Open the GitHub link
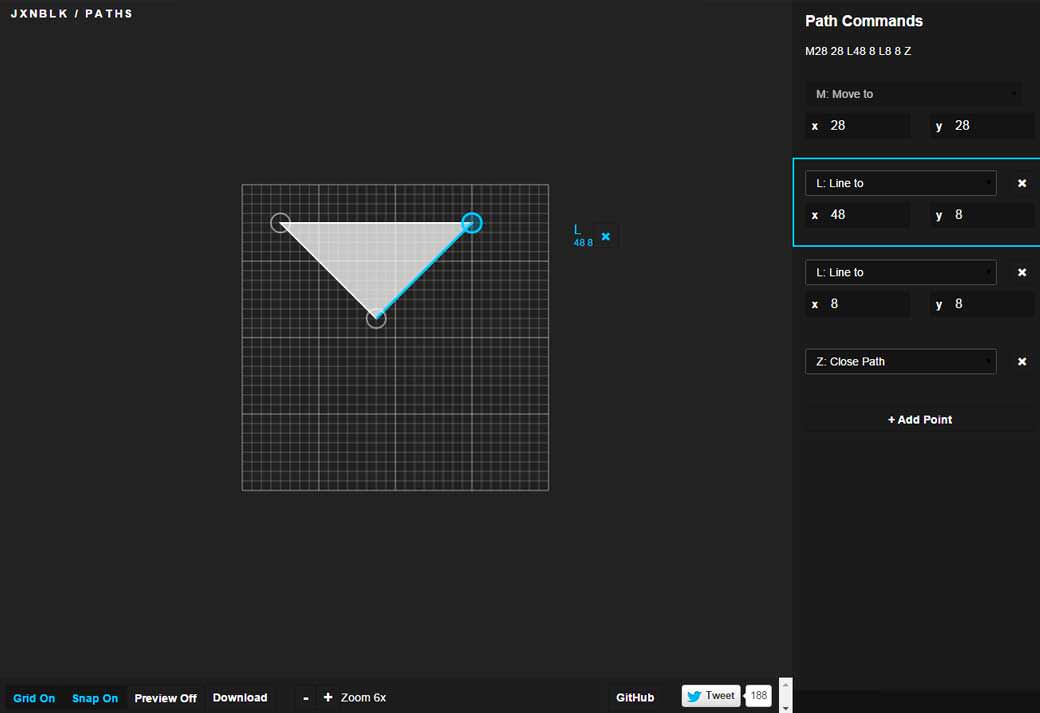 tap(635, 697)
